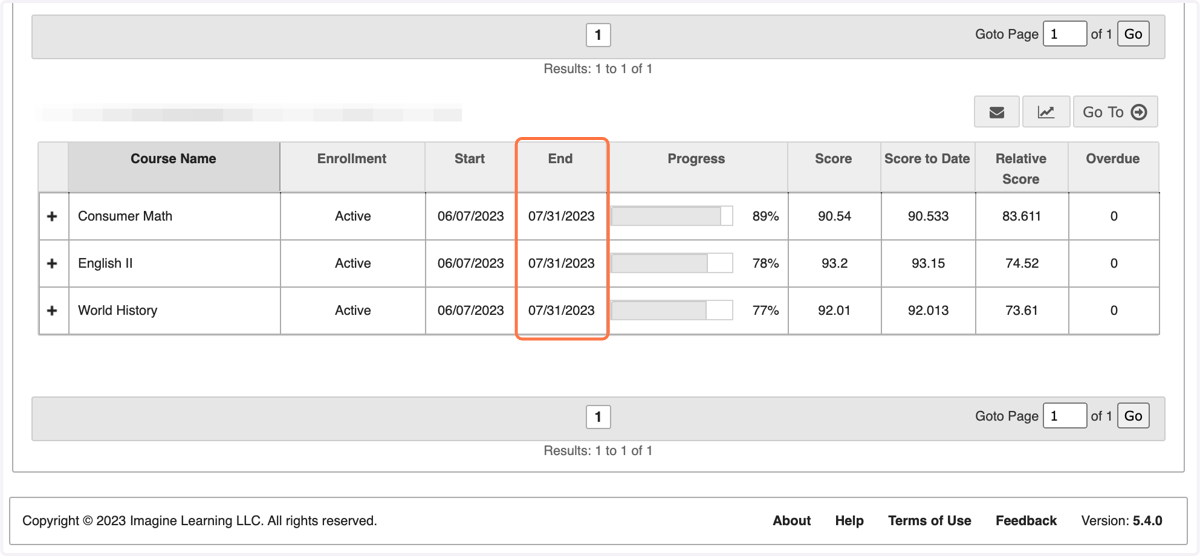Image resolution: width=1200 pixels, height=556 pixels.
Task: Expand the World History row plus icon
Action: click(52, 310)
